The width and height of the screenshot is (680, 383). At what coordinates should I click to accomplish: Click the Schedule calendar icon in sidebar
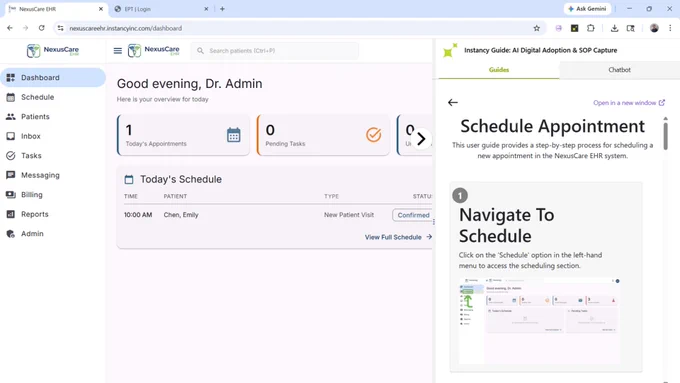(11, 97)
